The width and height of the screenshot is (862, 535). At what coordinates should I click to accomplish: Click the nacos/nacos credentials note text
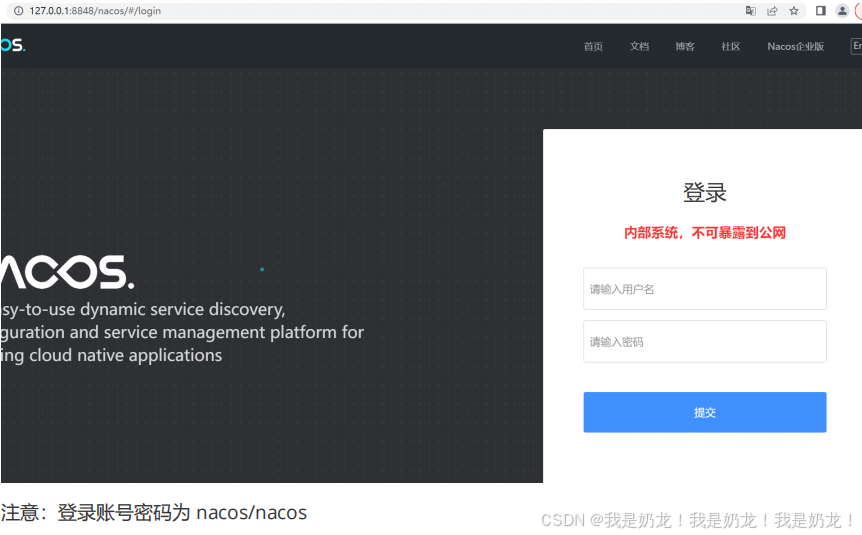point(154,512)
